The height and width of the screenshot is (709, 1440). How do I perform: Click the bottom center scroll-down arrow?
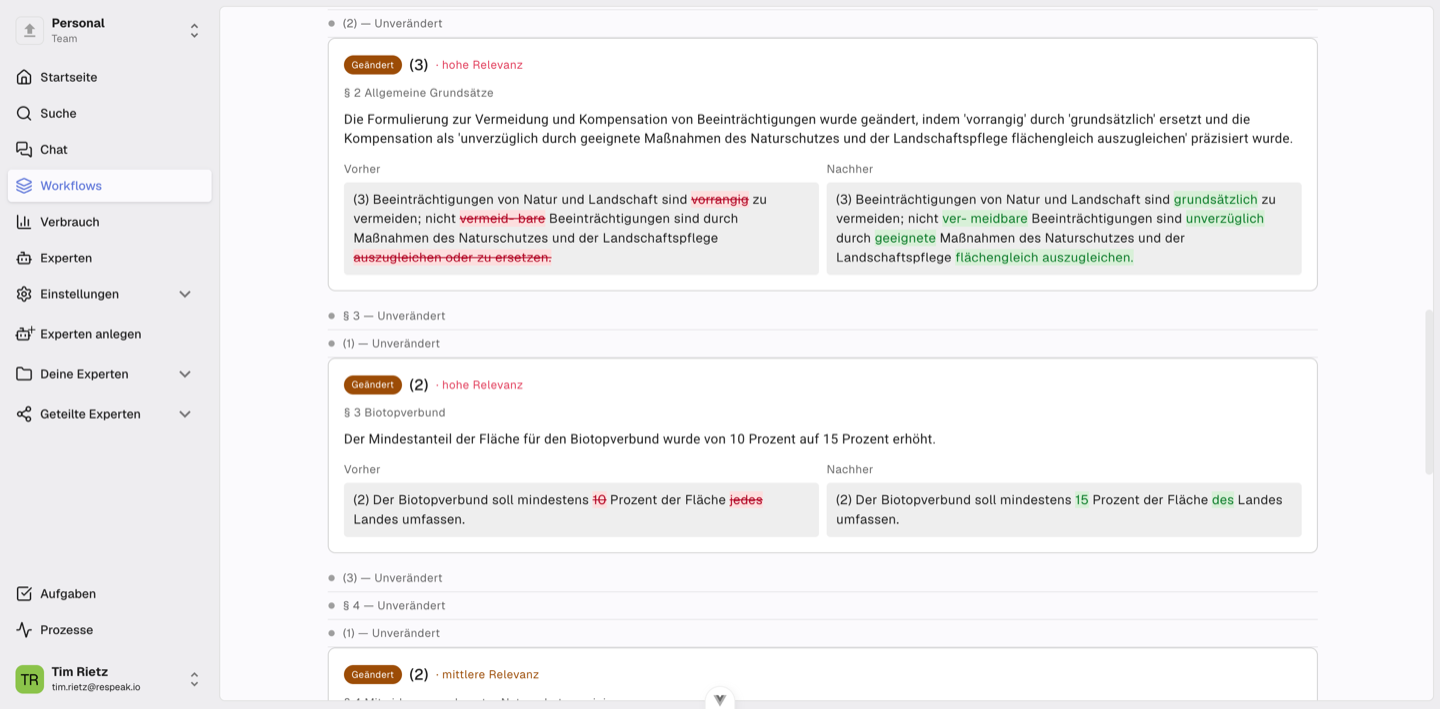pyautogui.click(x=719, y=699)
